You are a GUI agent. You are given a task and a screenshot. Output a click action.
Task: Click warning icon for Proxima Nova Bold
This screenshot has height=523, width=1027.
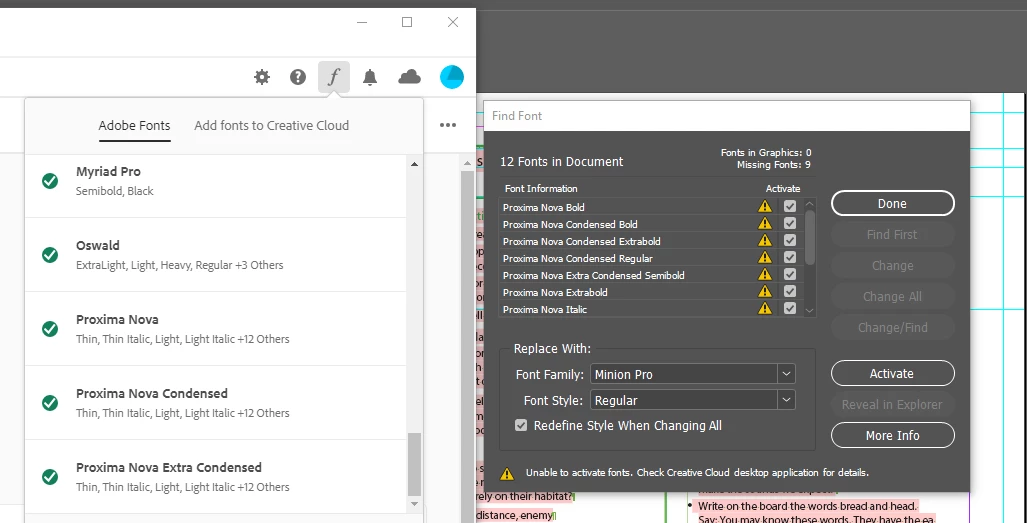click(x=764, y=206)
